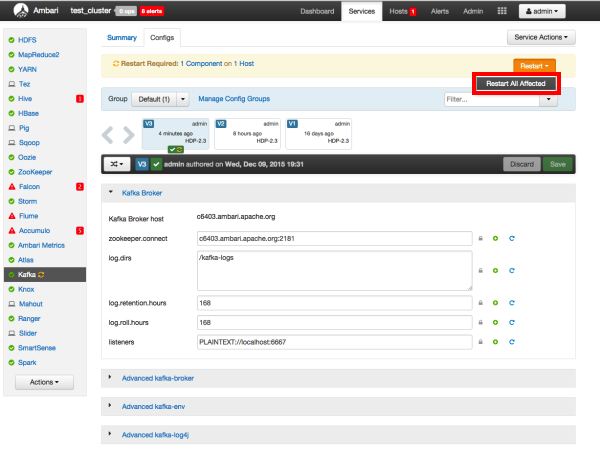Viewport: 600px width, 451px height.
Task: Click lock icon for log.retention.hours
Action: coord(481,303)
